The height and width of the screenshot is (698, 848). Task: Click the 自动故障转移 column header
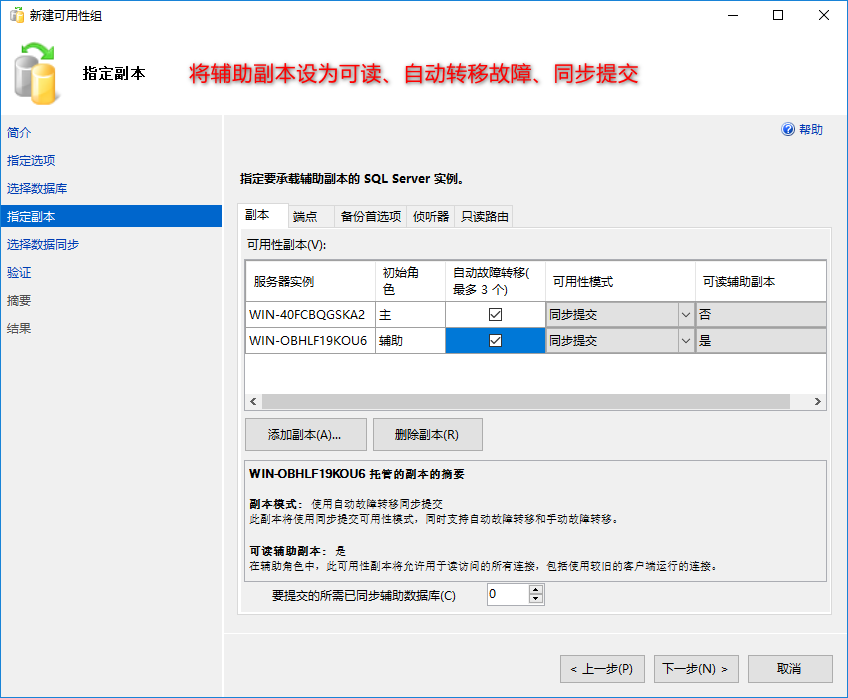coord(495,281)
